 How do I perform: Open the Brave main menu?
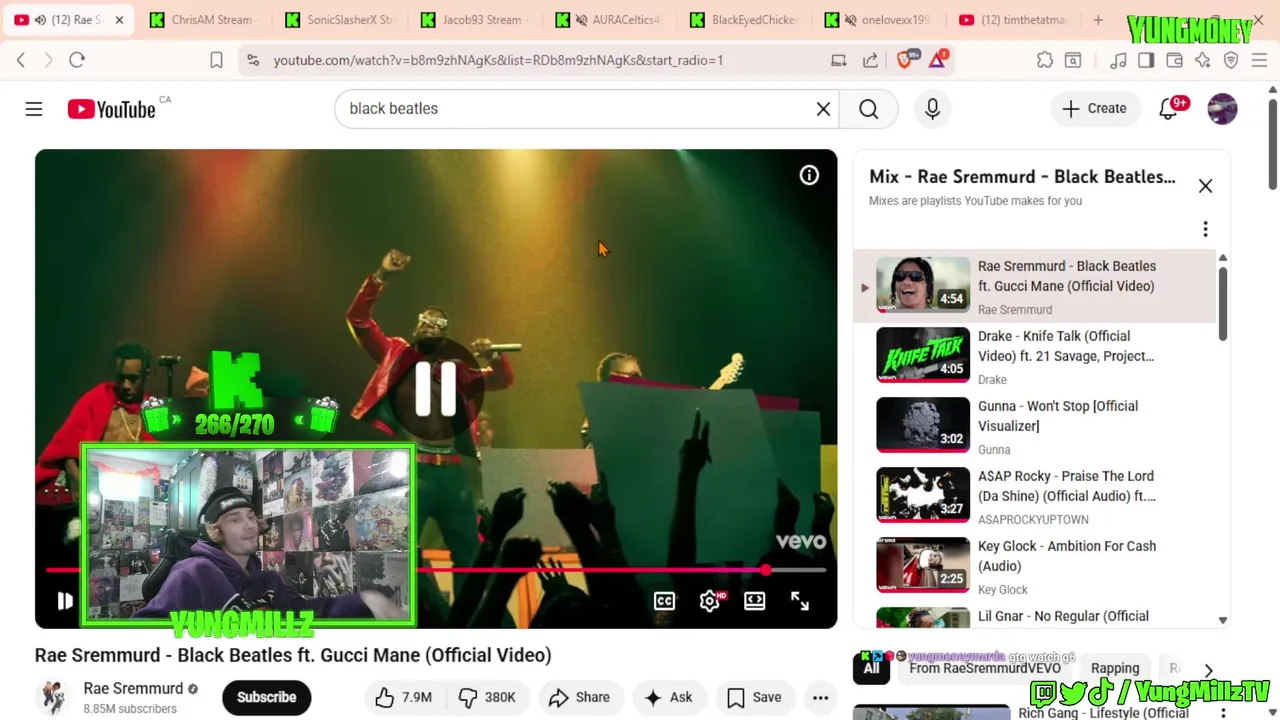coord(1259,60)
